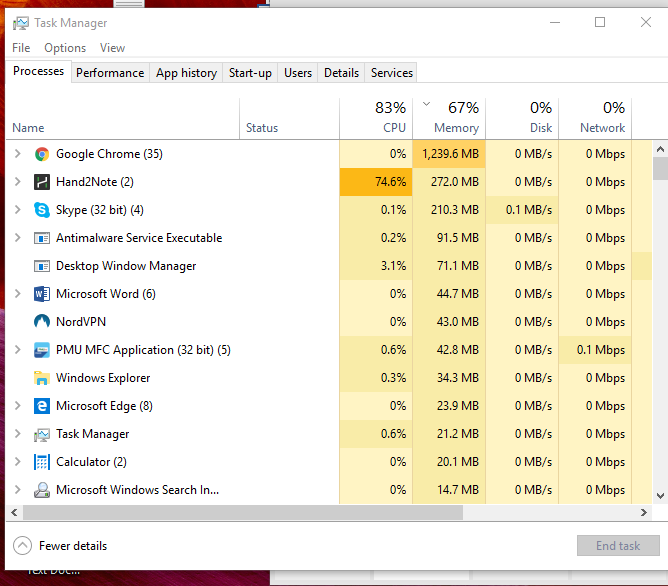
Task: Expand the Antimalware Service Executable row
Action: 17,237
